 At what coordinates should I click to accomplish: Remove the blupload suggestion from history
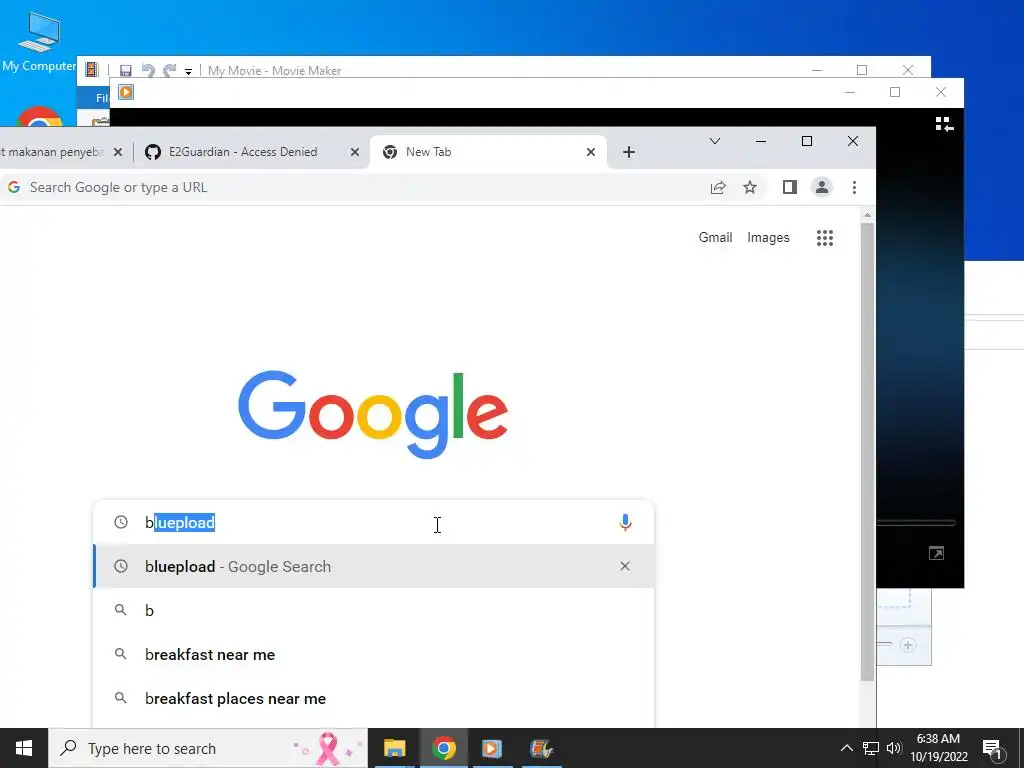pyautogui.click(x=625, y=566)
